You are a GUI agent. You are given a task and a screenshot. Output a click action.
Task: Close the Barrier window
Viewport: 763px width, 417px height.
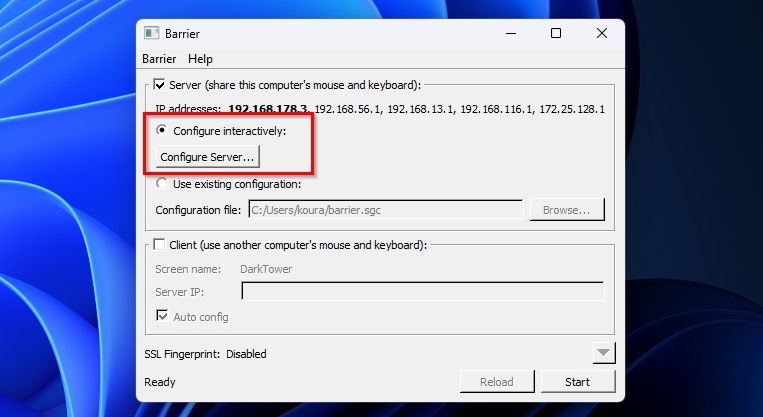[602, 33]
